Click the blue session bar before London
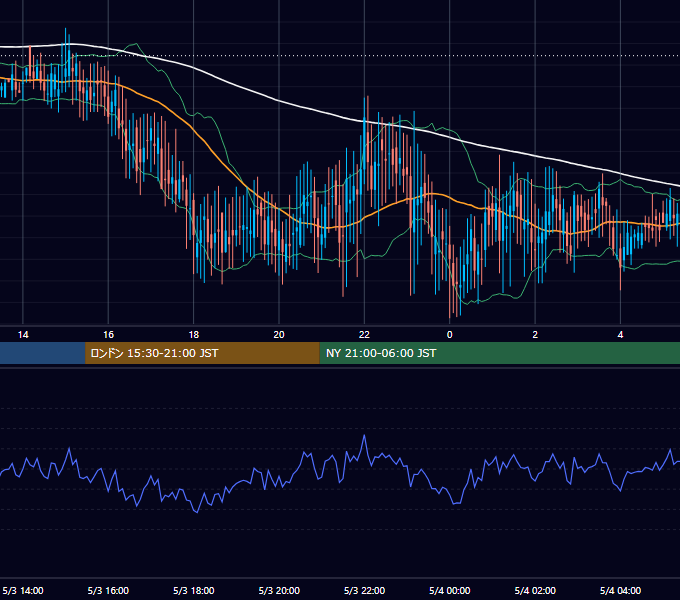Screen dimensions: 680x600 point(42,353)
